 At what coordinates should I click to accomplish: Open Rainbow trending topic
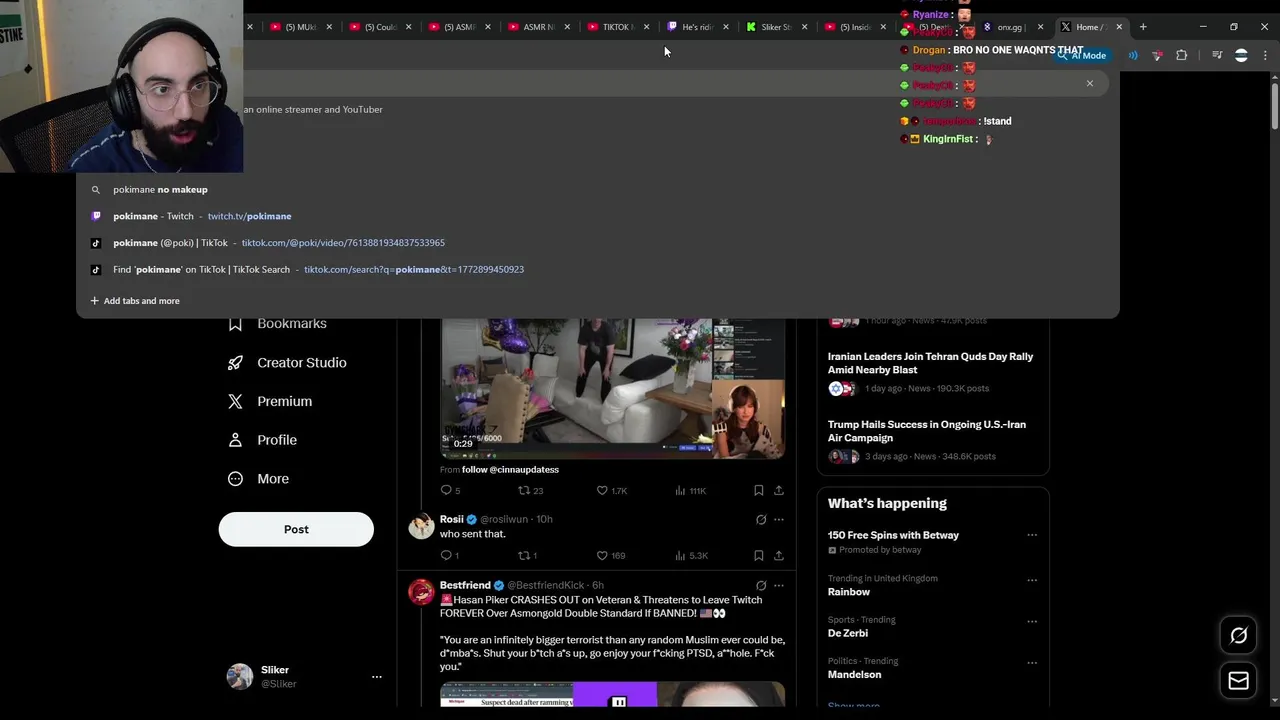tap(849, 592)
